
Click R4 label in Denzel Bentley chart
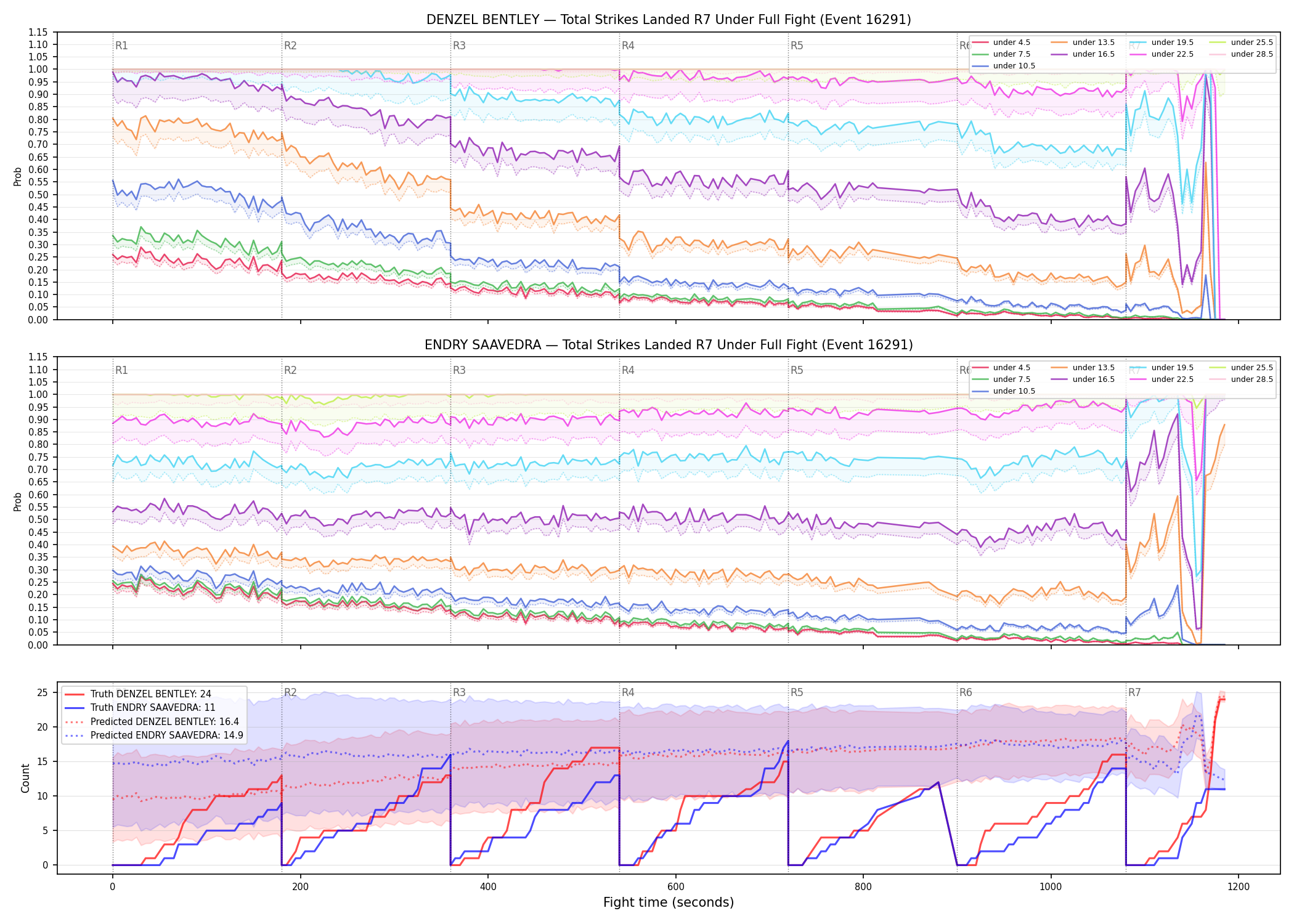[628, 46]
